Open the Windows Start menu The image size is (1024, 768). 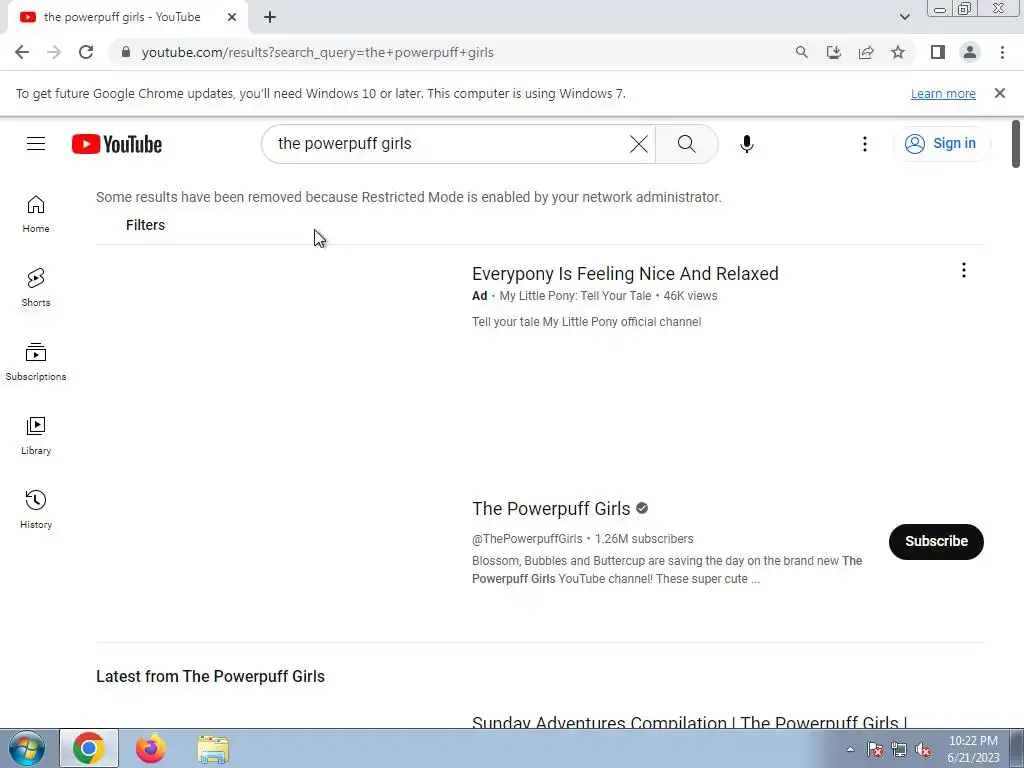click(26, 748)
